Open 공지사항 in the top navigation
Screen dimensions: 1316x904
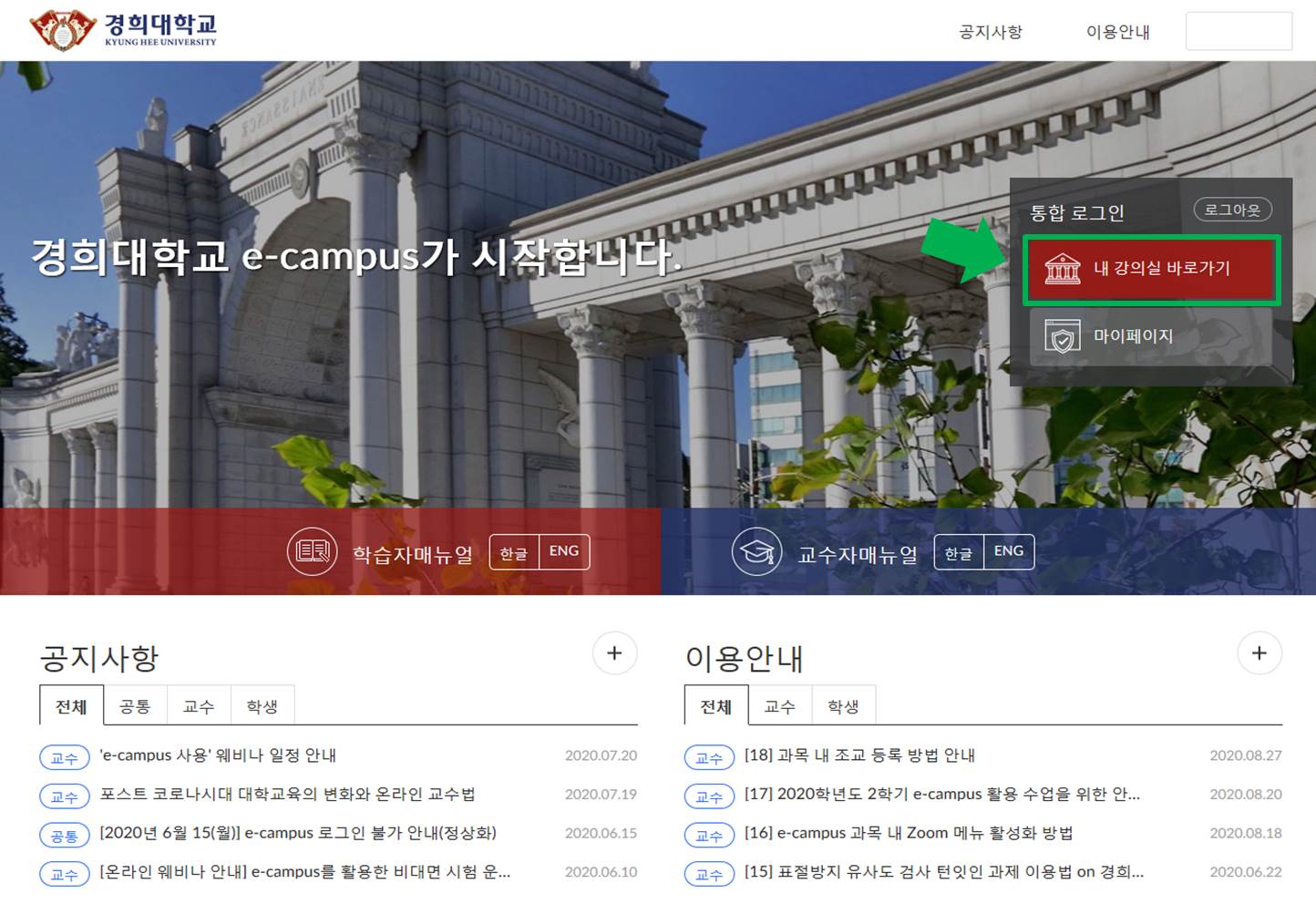[991, 32]
